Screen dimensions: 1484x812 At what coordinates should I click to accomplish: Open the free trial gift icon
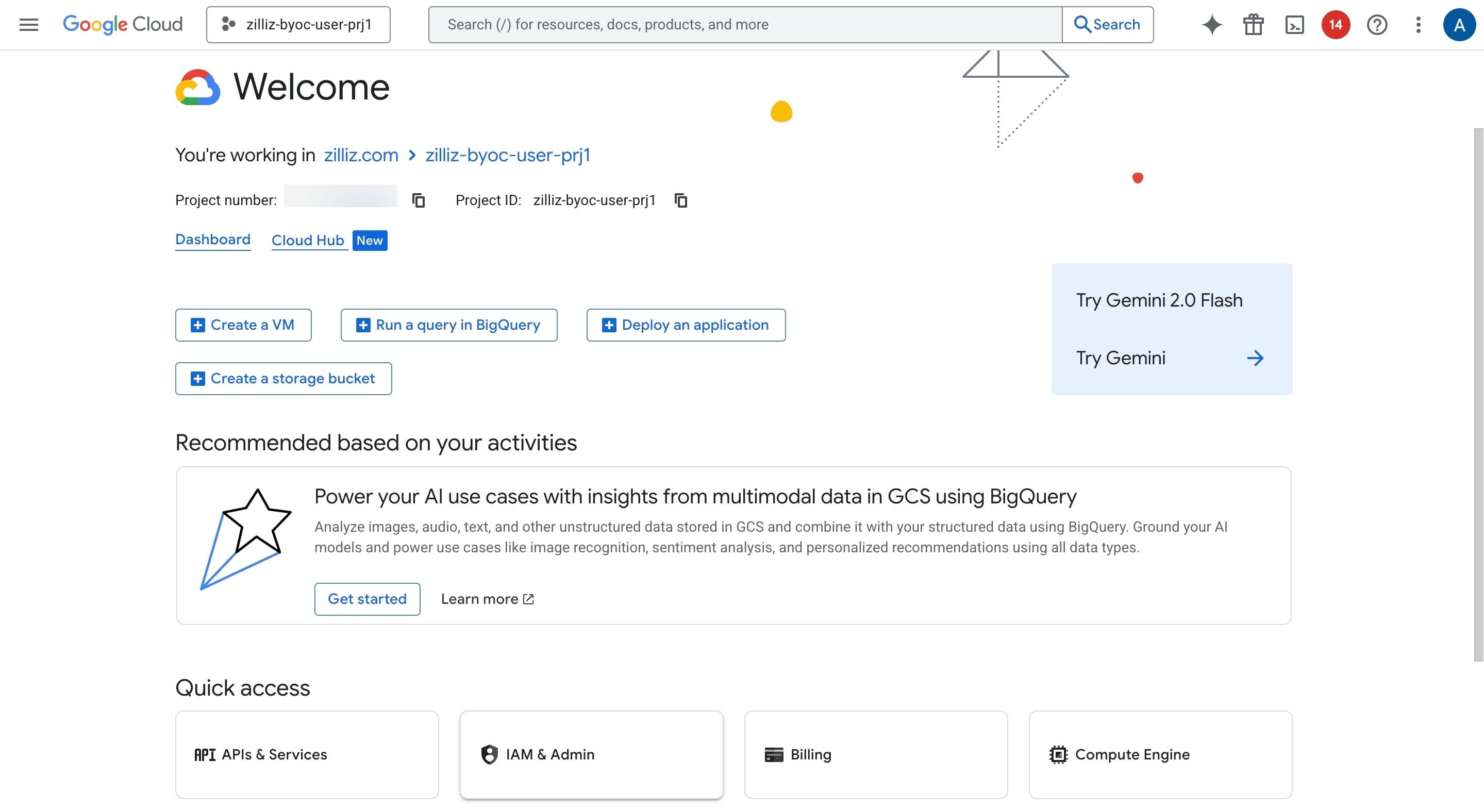tap(1253, 25)
